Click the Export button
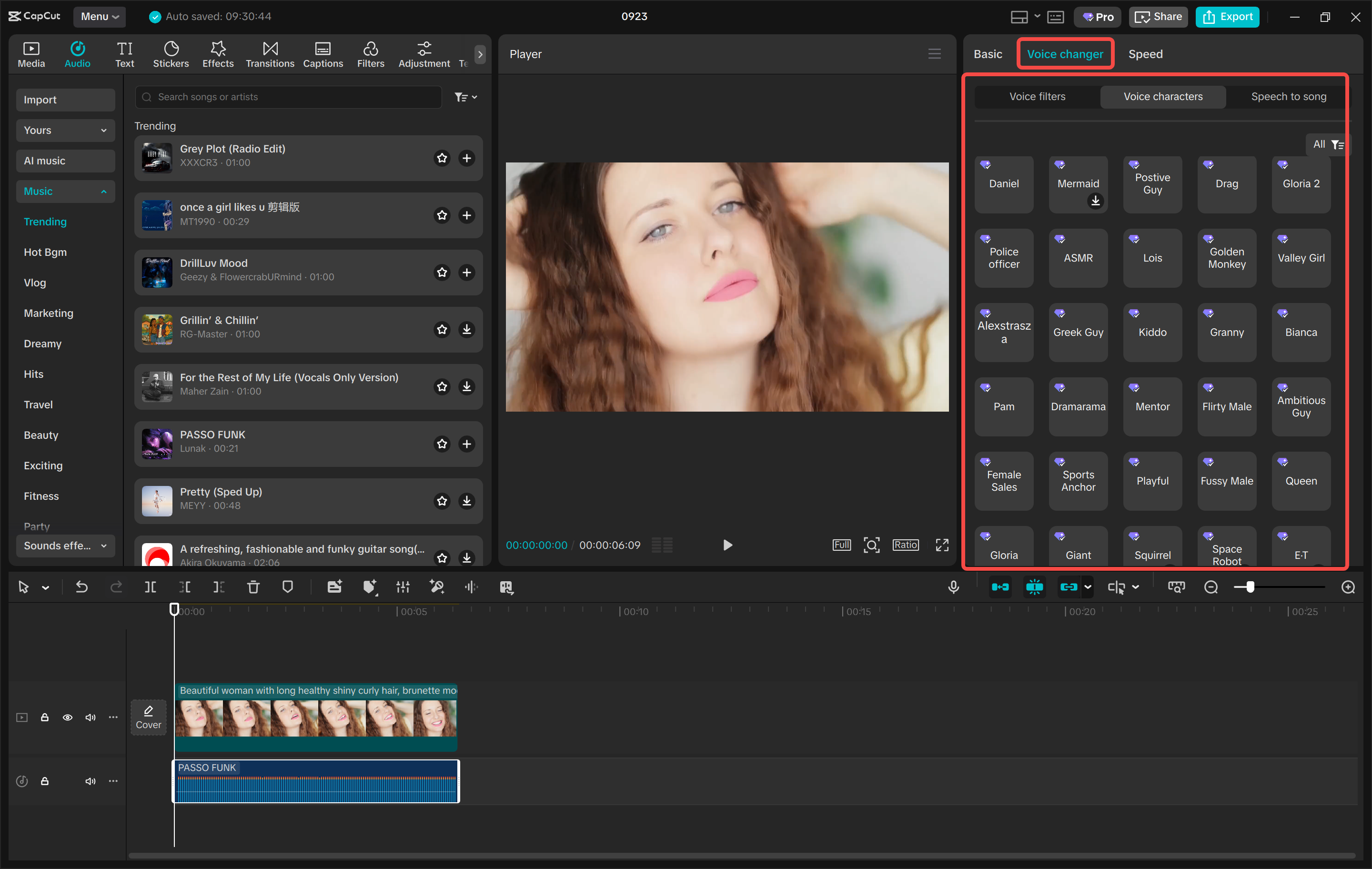1372x869 pixels. (x=1227, y=17)
